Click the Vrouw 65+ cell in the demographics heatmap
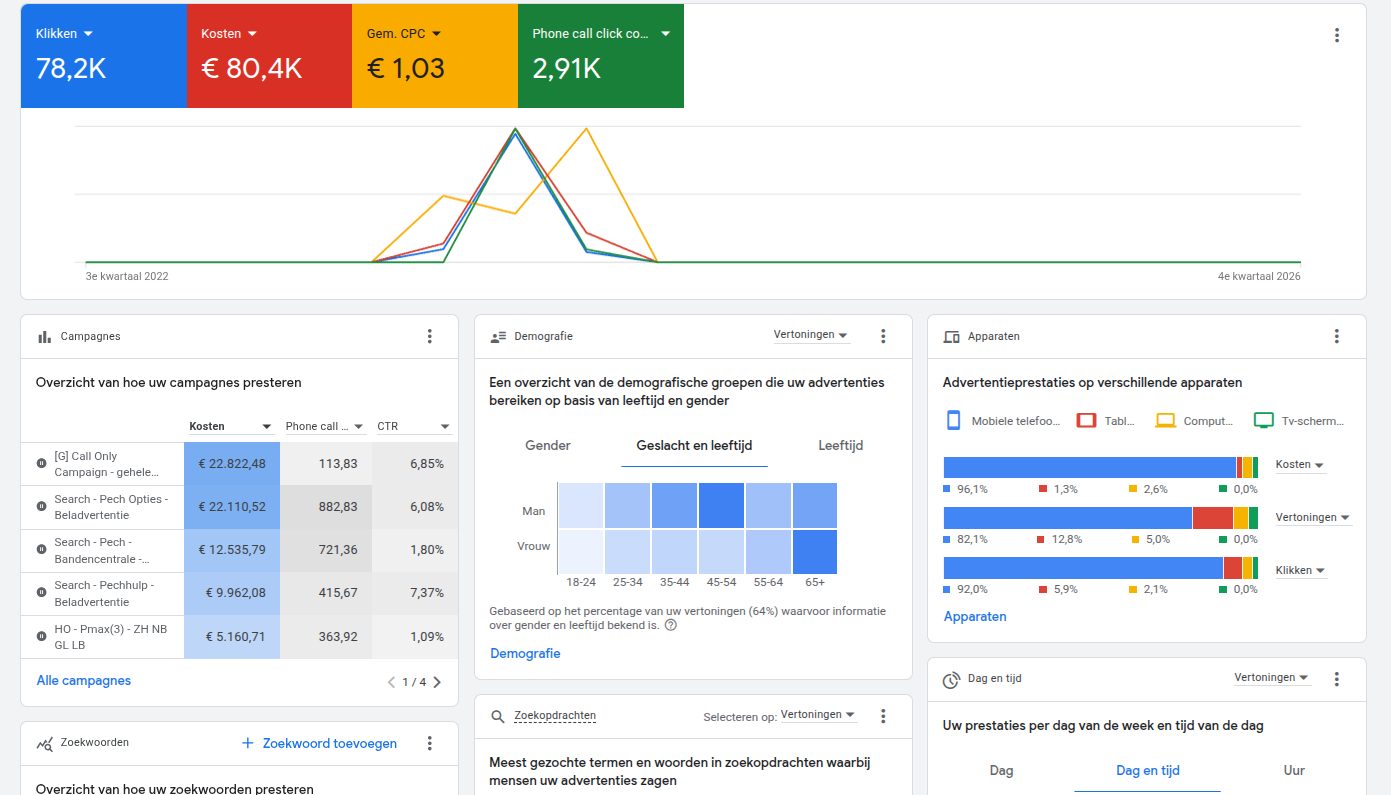The height and width of the screenshot is (795, 1391). 815,551
